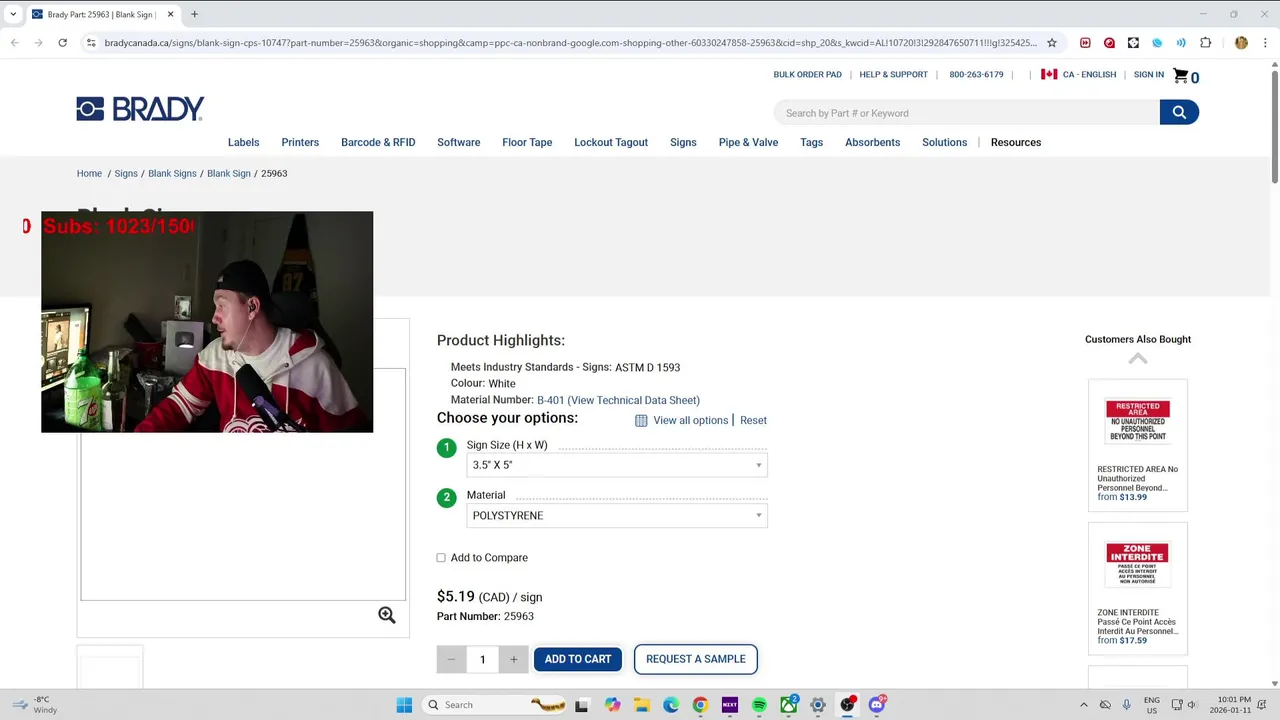Click the table icon beside View all options
Screen dimensions: 1280x720
[x=641, y=420]
